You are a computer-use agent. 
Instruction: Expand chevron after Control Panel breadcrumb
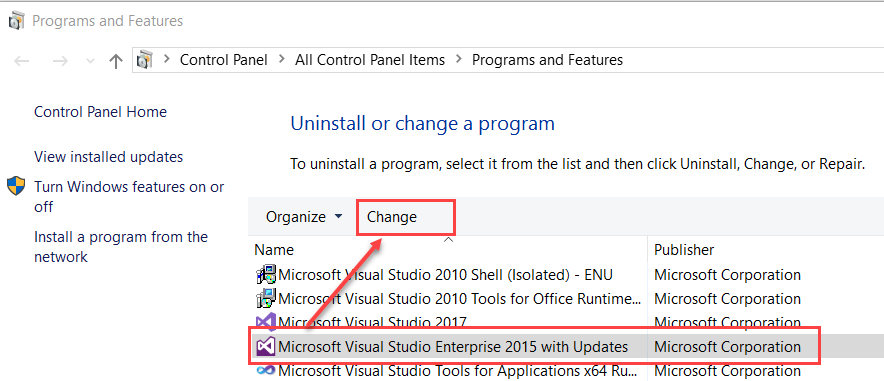(281, 60)
